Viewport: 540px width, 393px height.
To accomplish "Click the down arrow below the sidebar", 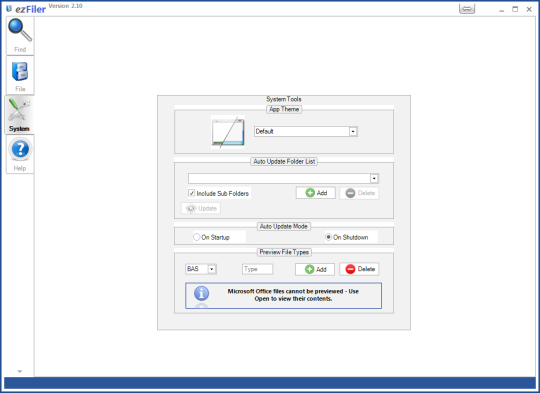I will [x=20, y=371].
